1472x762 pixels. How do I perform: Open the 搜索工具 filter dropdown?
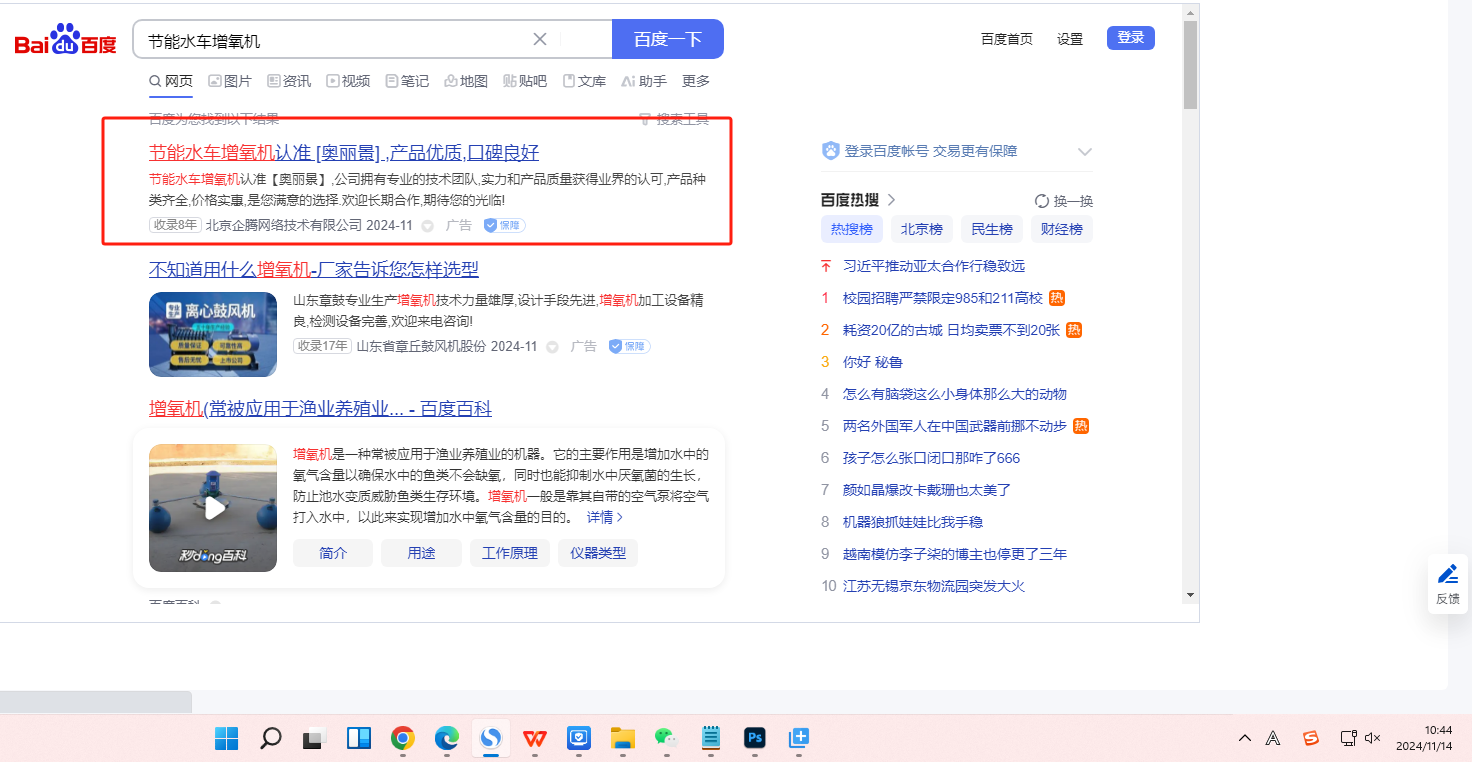pos(675,120)
